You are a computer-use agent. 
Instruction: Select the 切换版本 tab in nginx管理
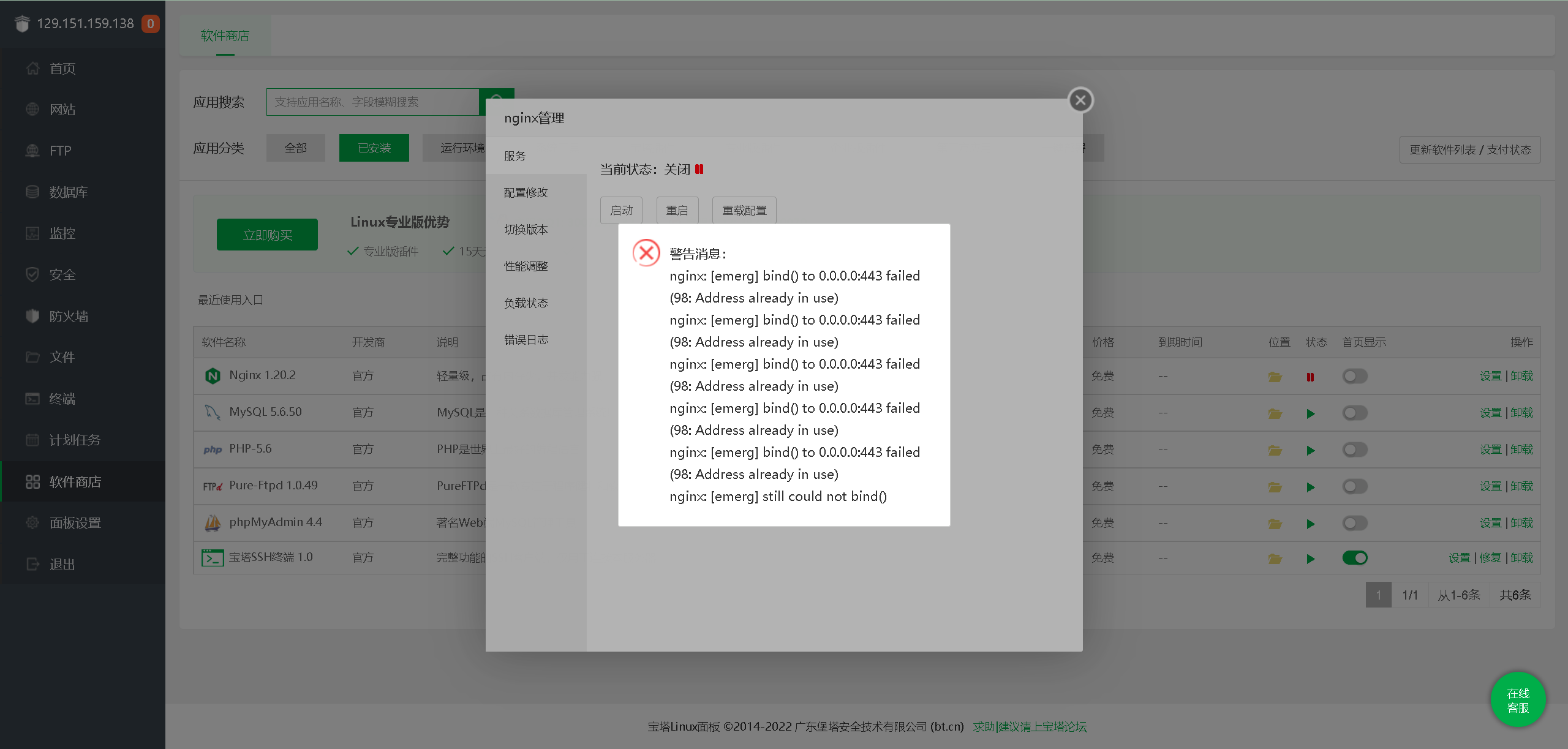(x=536, y=229)
